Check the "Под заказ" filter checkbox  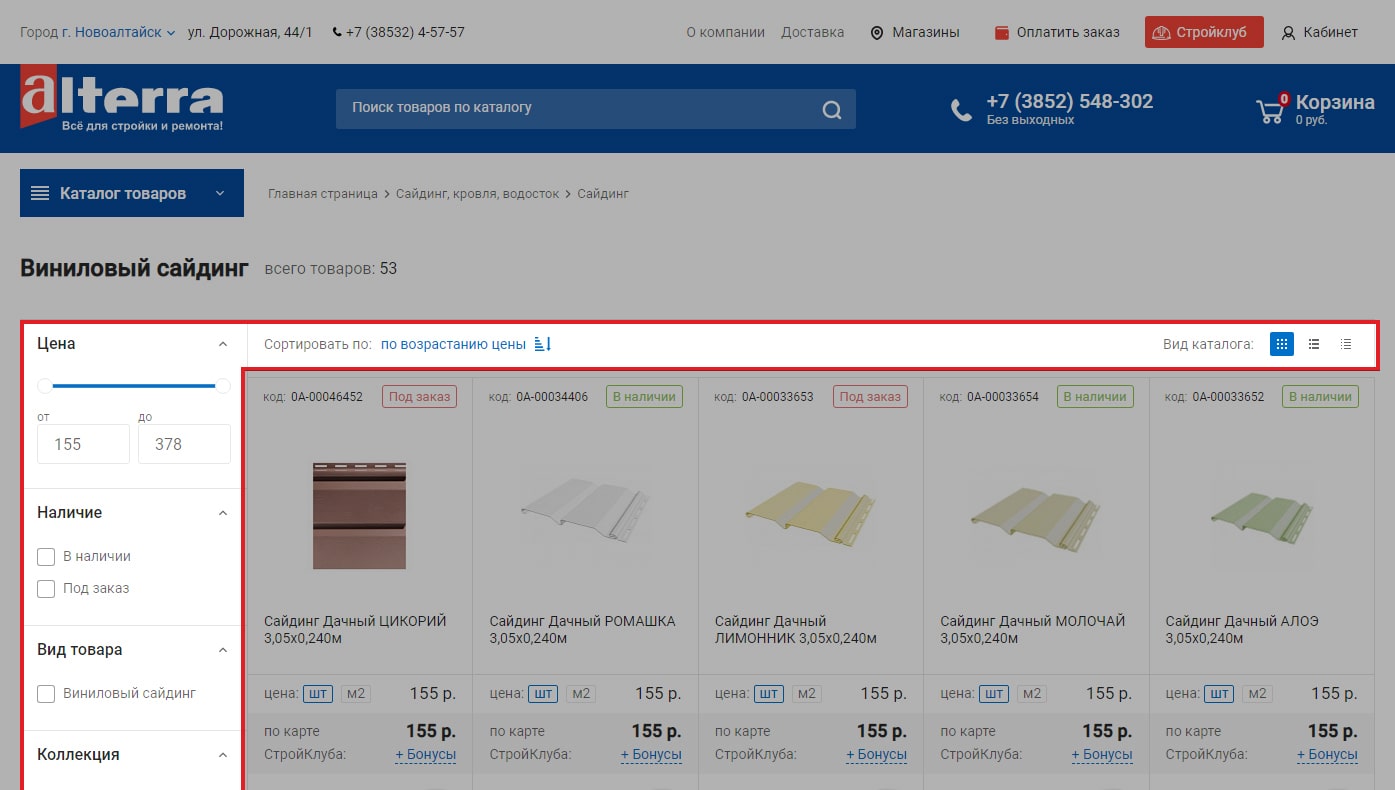coord(46,589)
